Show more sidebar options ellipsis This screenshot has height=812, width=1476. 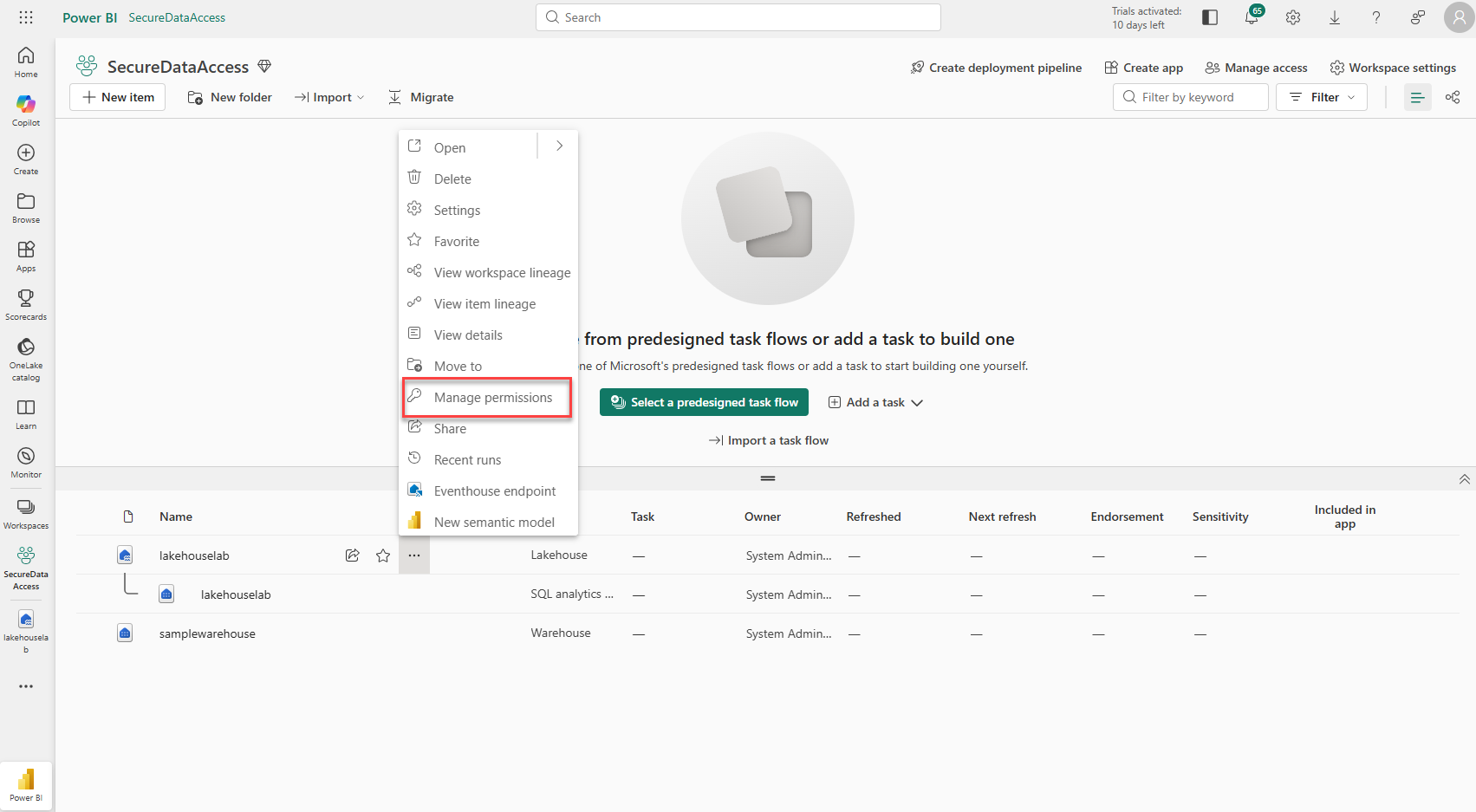pos(26,686)
